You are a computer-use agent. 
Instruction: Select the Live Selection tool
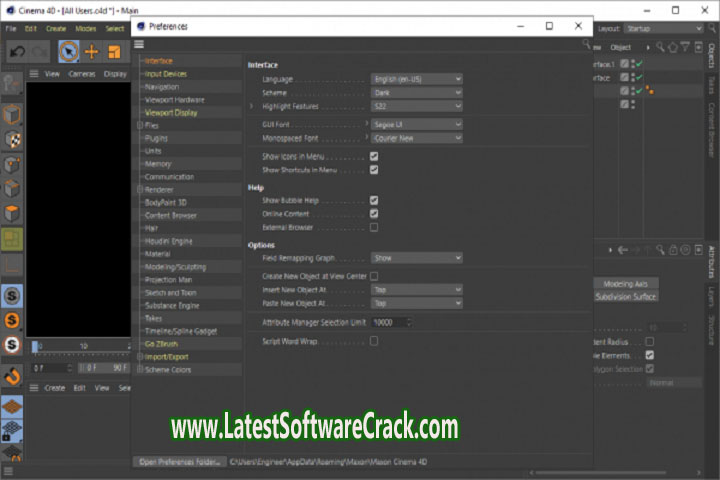[x=68, y=51]
